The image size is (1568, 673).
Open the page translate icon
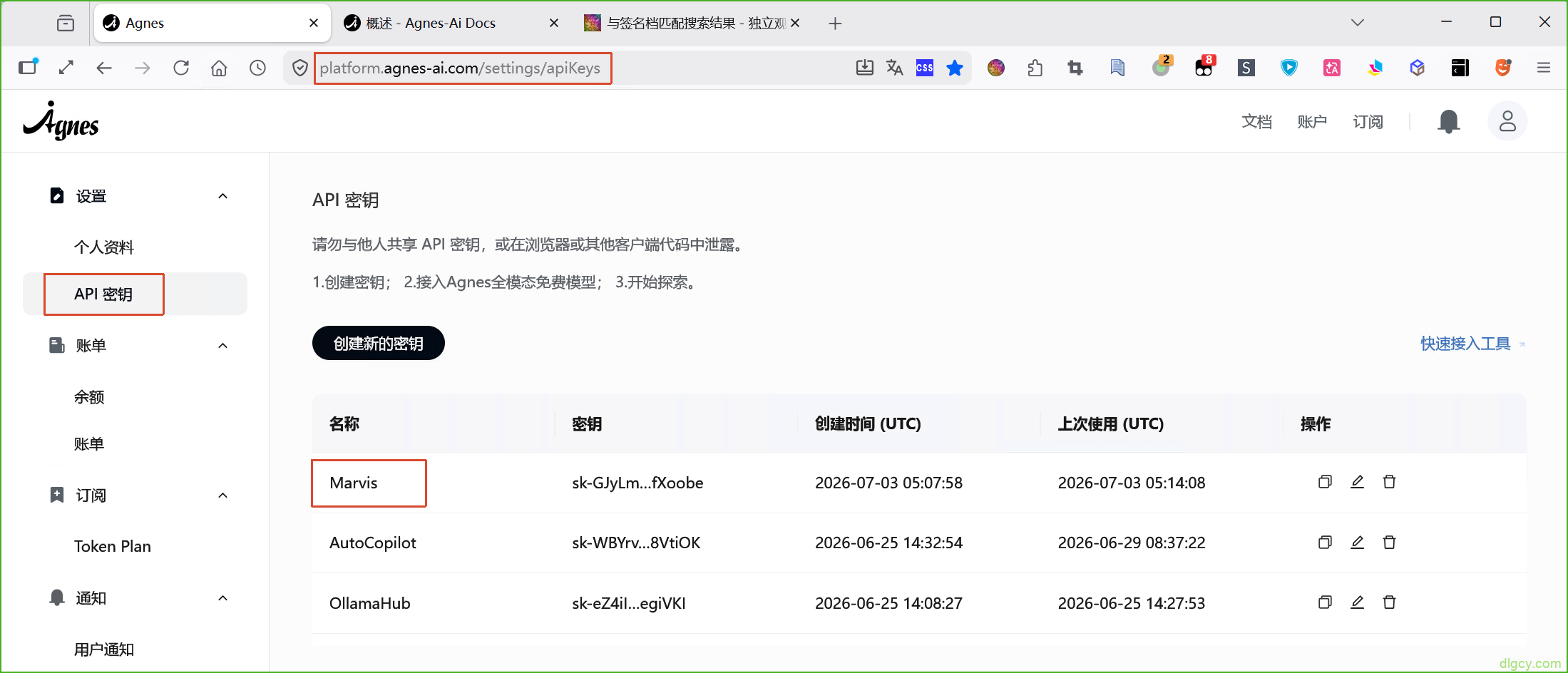(894, 68)
